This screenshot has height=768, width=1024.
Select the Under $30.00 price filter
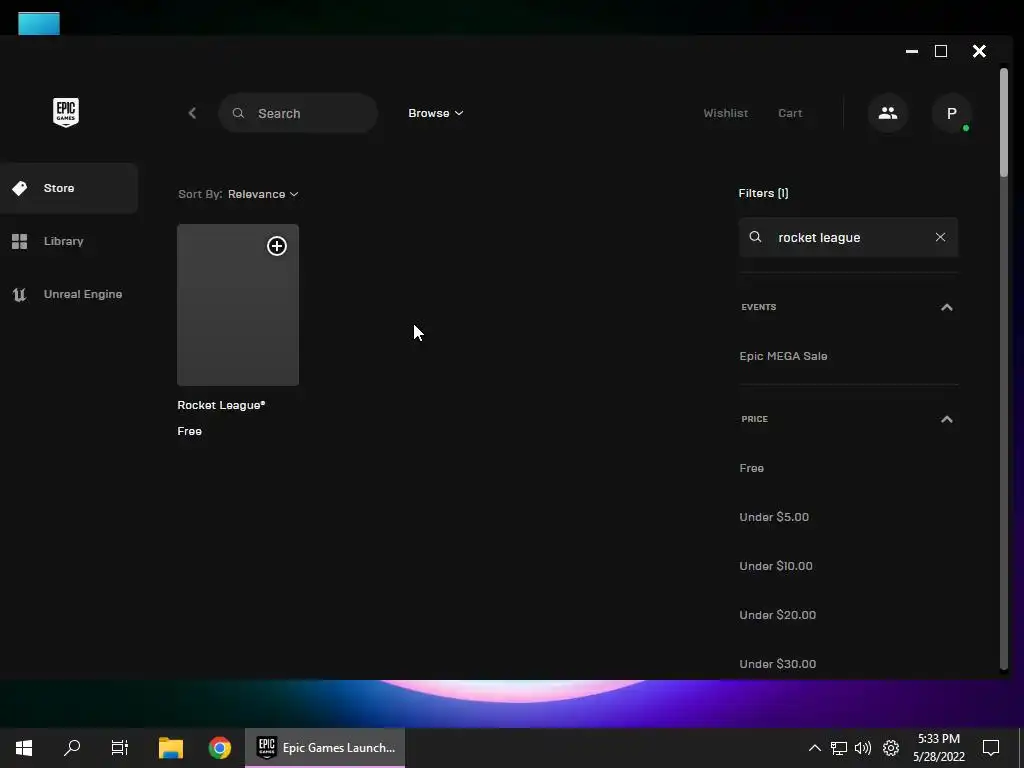pyautogui.click(x=777, y=664)
